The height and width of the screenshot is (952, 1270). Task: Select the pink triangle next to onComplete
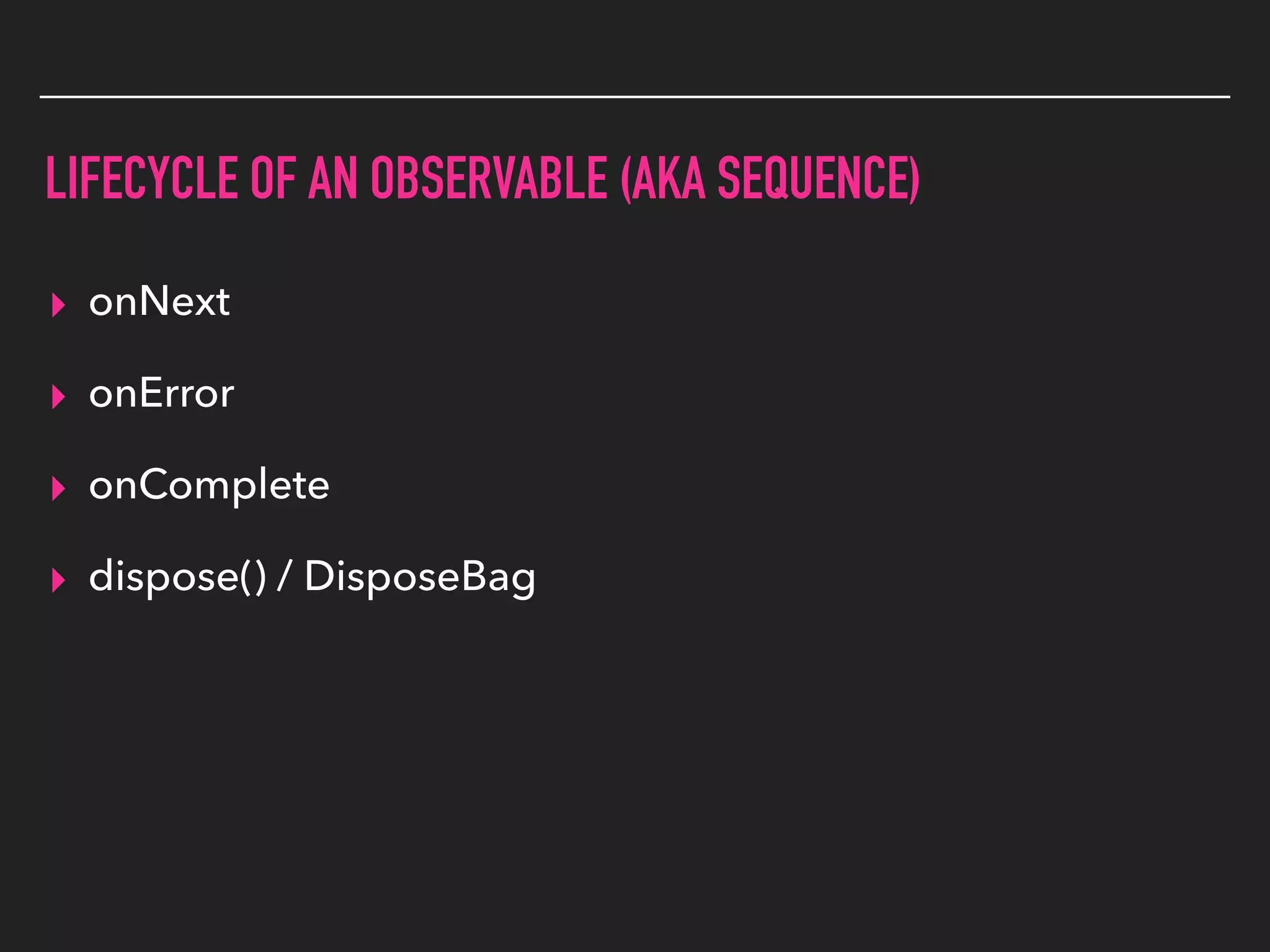click(59, 488)
